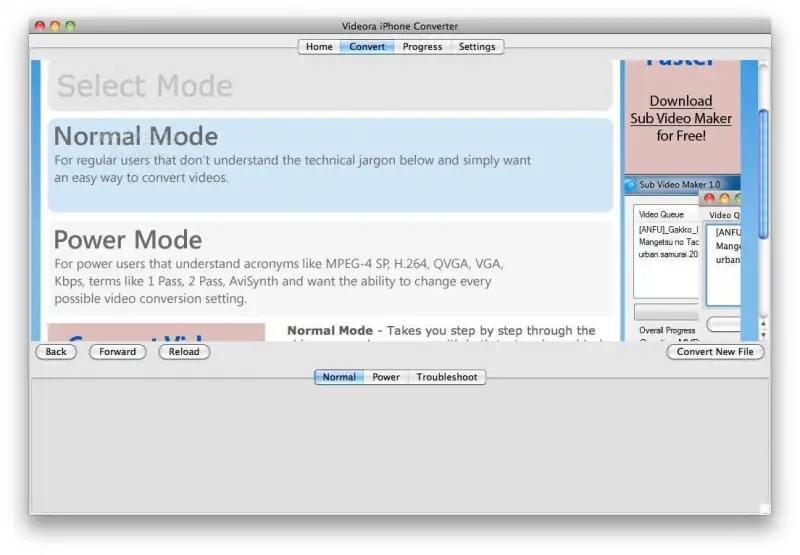Switch to the Progress tab

tap(422, 46)
